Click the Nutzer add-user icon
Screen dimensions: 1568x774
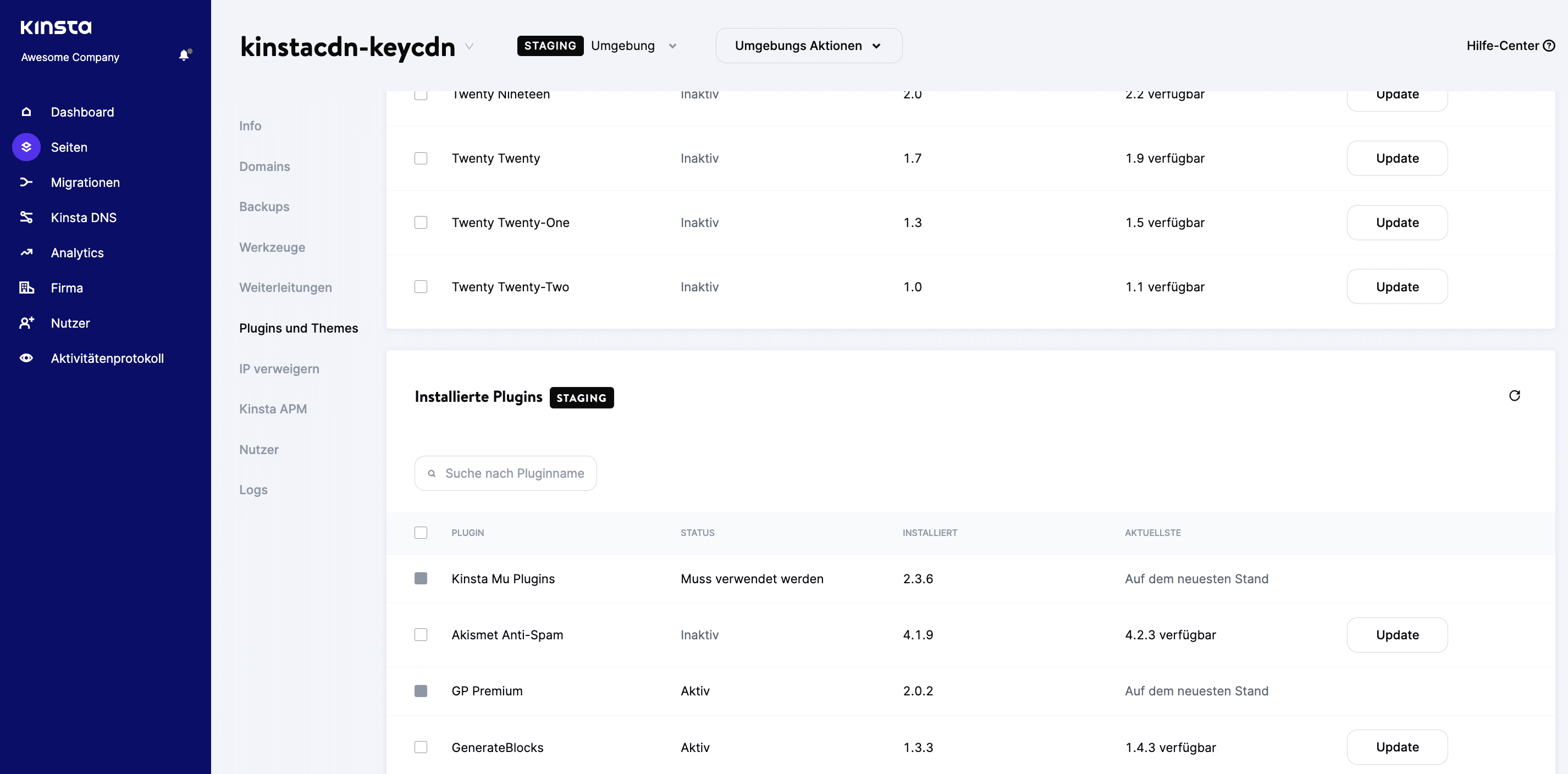point(26,323)
